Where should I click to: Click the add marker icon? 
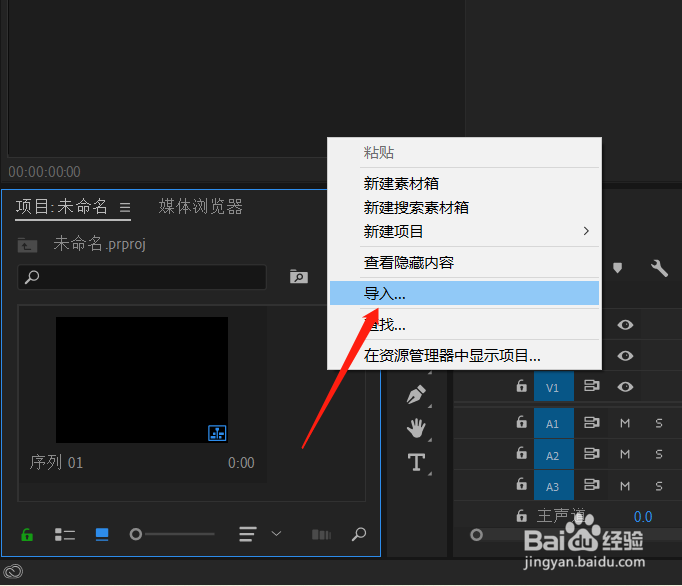(x=617, y=268)
